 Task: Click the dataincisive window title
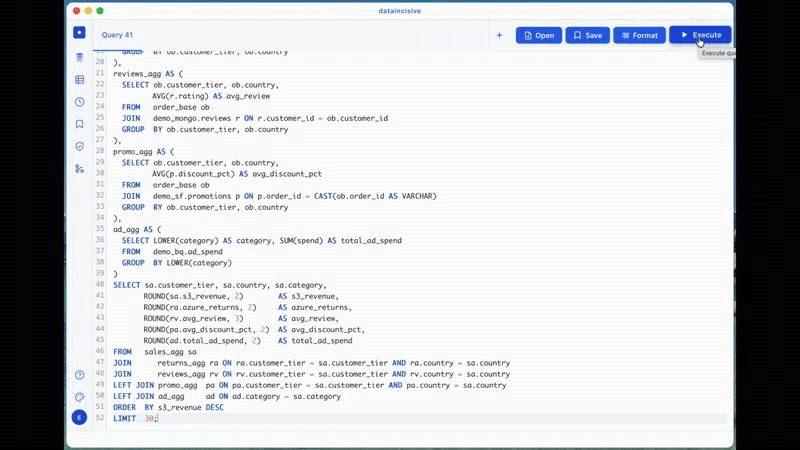tap(399, 11)
